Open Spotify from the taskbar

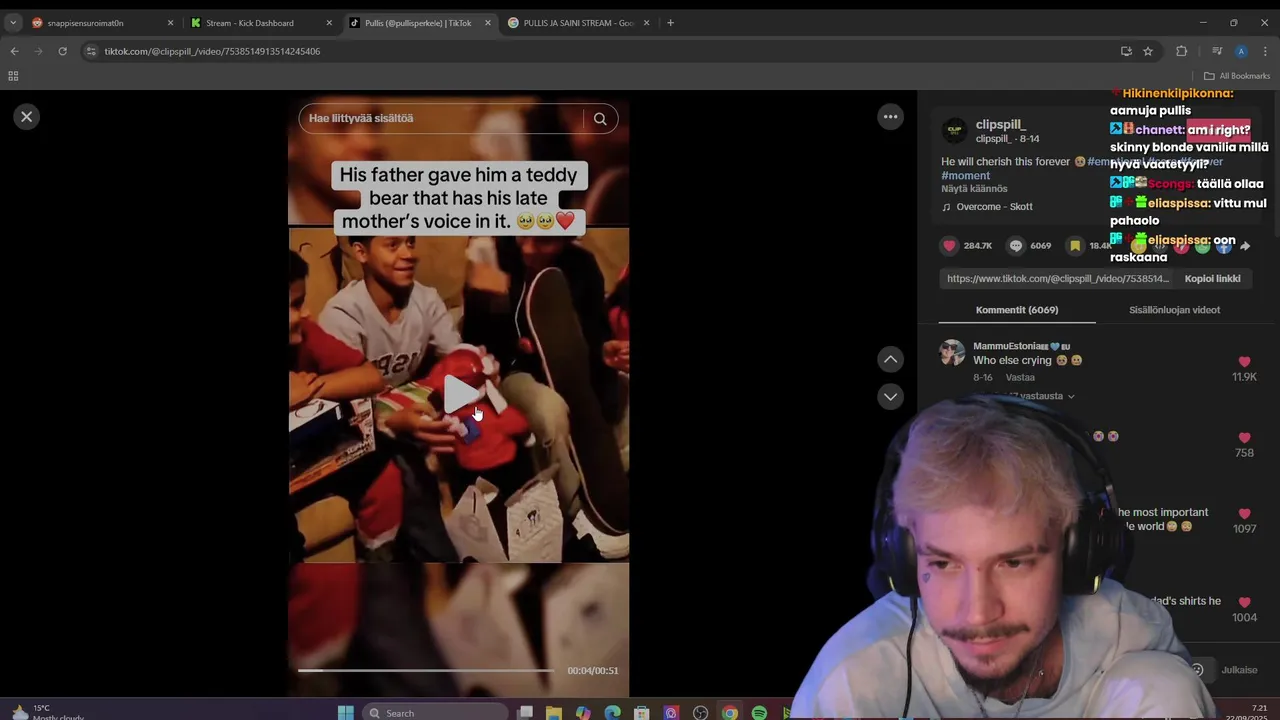tap(759, 712)
